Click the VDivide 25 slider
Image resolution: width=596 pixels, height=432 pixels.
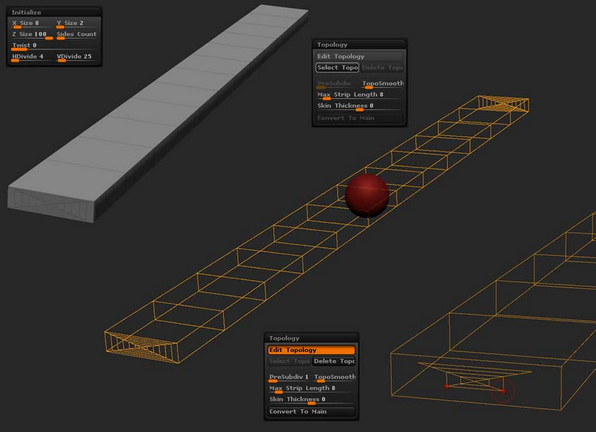(77, 57)
